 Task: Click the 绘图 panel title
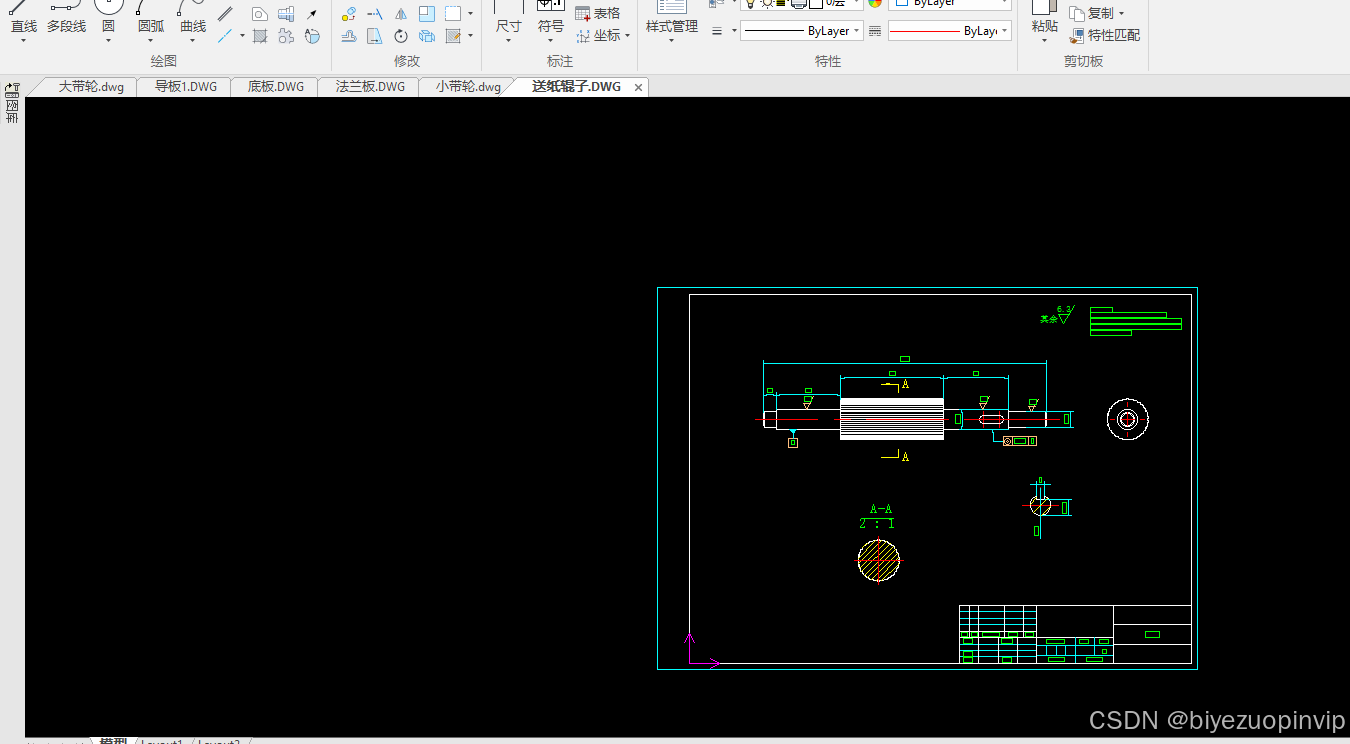pyautogui.click(x=164, y=61)
